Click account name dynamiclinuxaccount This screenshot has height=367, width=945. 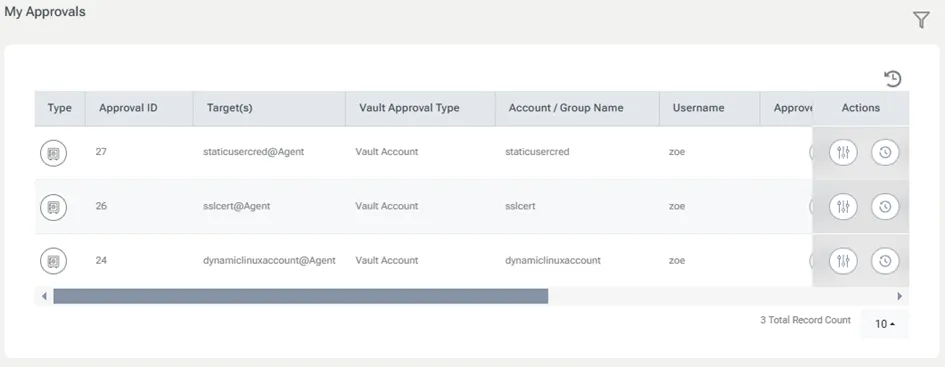click(x=553, y=260)
